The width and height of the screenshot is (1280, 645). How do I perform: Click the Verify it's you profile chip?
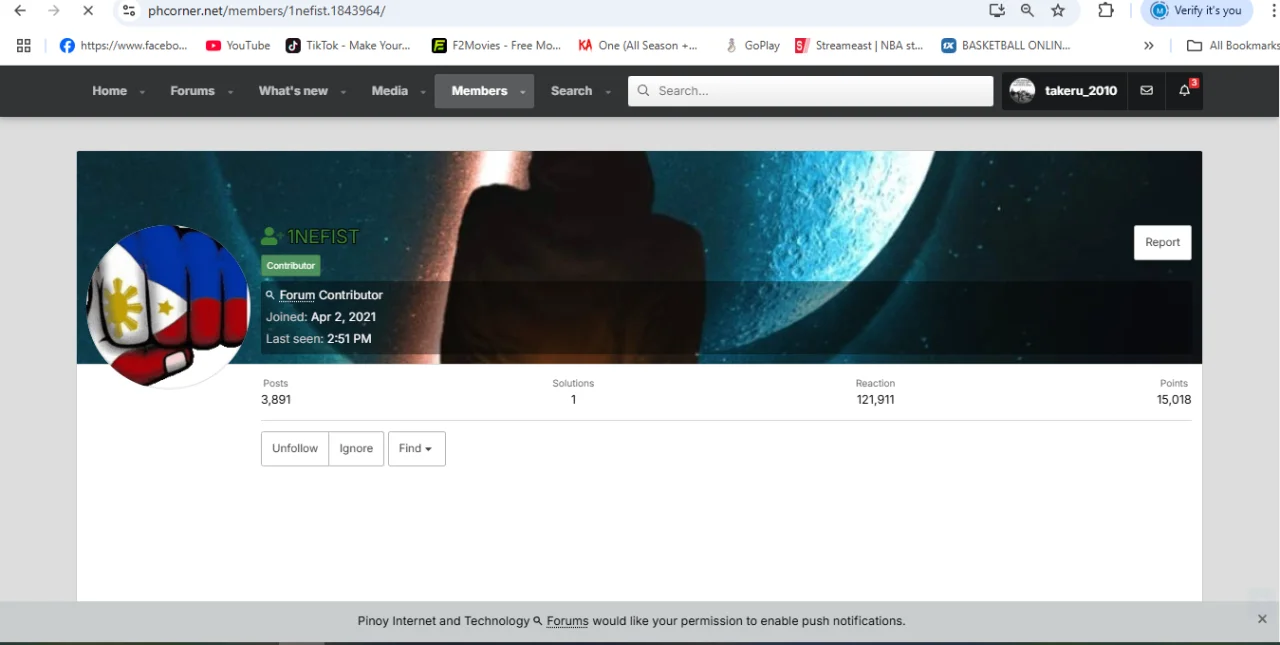point(1197,11)
